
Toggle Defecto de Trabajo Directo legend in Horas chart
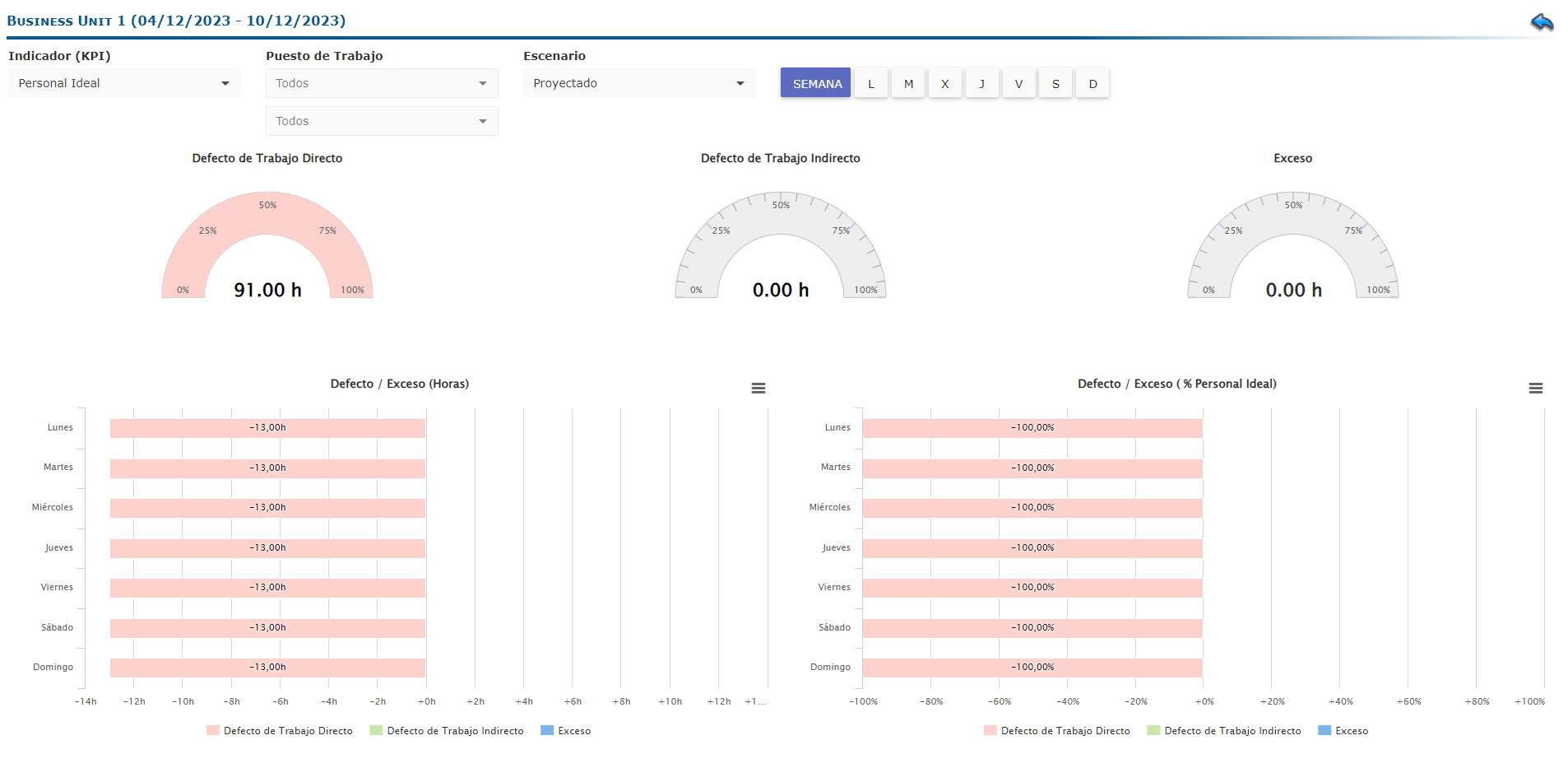(x=280, y=731)
